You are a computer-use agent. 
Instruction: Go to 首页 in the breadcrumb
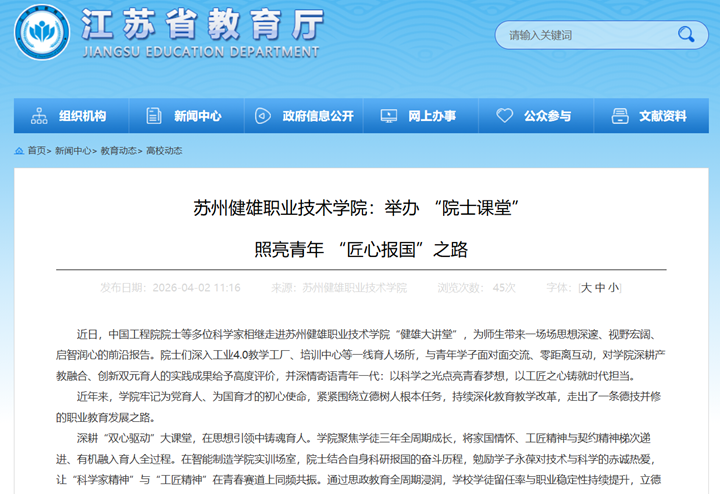(x=37, y=150)
